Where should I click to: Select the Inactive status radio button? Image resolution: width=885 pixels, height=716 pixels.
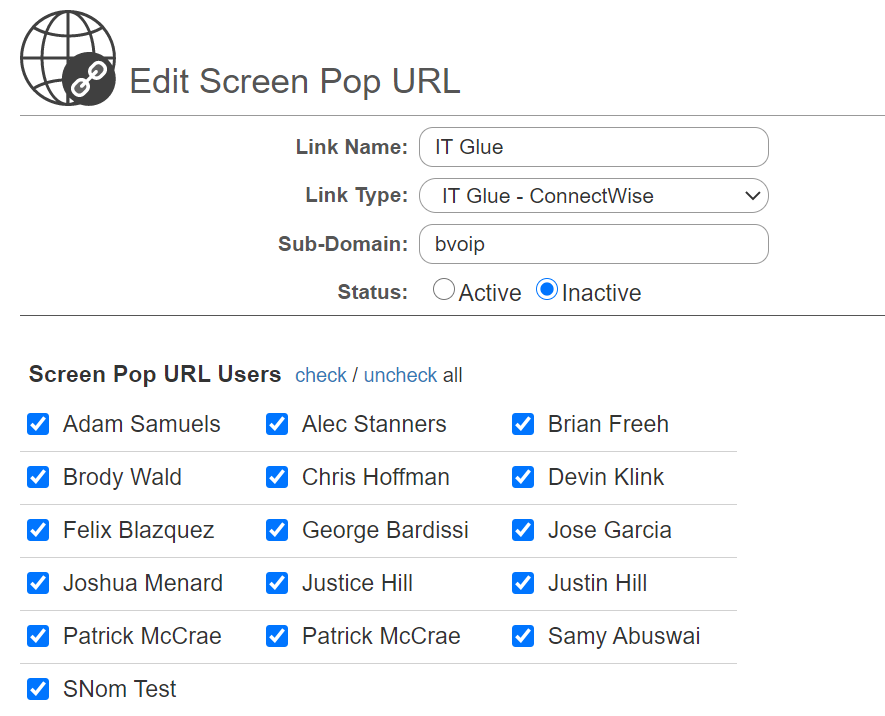pyautogui.click(x=547, y=289)
